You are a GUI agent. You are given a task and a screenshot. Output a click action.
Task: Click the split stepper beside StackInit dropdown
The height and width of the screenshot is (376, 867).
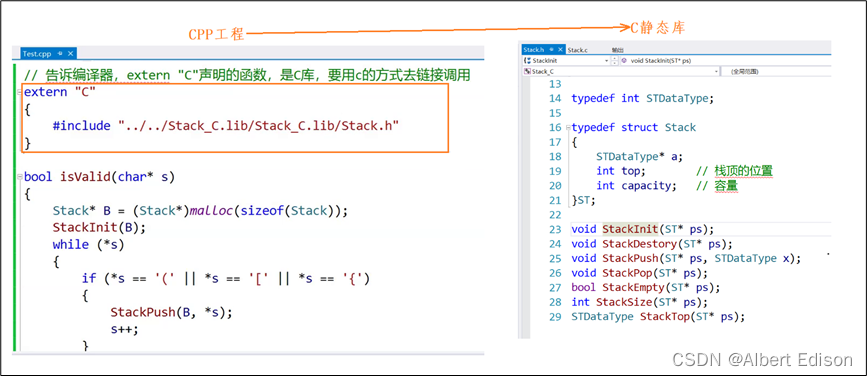pos(615,60)
